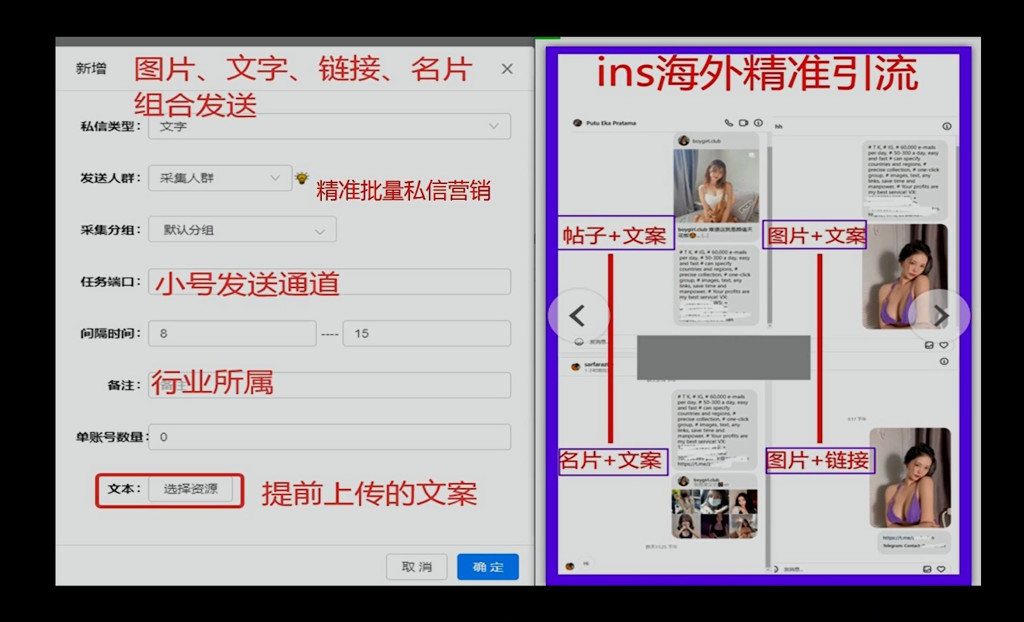Click the 取消 button

coord(416,567)
